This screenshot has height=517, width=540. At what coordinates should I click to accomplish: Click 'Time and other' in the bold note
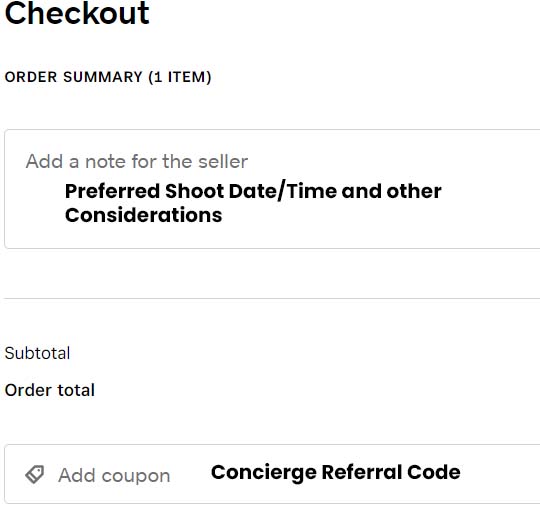tap(364, 191)
